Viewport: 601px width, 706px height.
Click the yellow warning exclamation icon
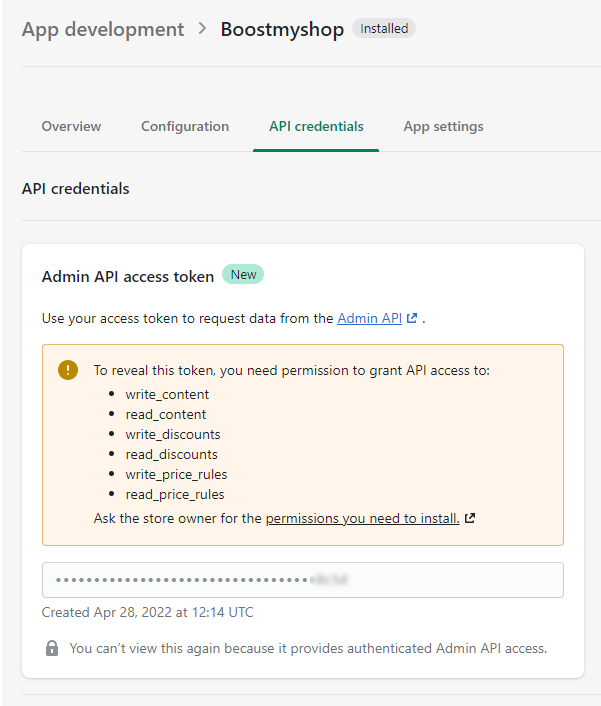[x=68, y=370]
